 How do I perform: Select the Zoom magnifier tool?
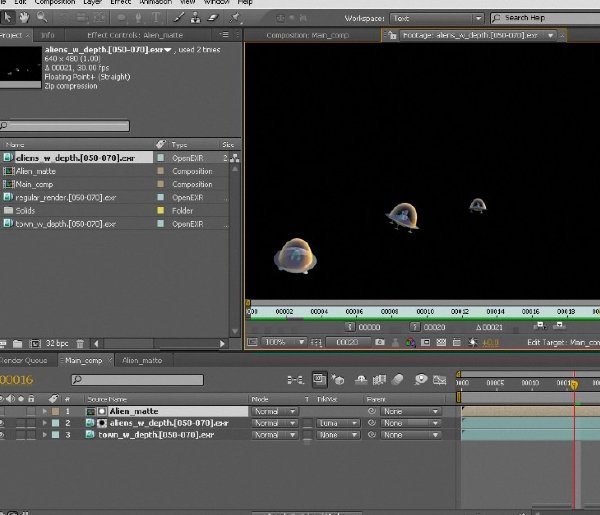pyautogui.click(x=42, y=17)
